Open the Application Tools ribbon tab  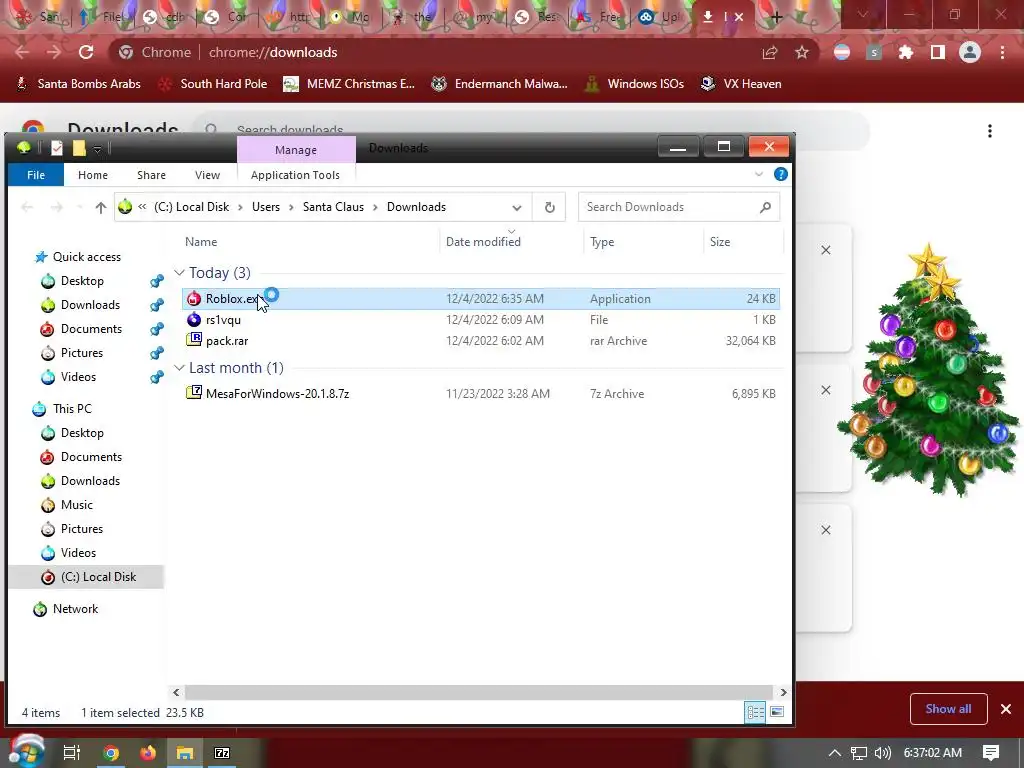295,175
